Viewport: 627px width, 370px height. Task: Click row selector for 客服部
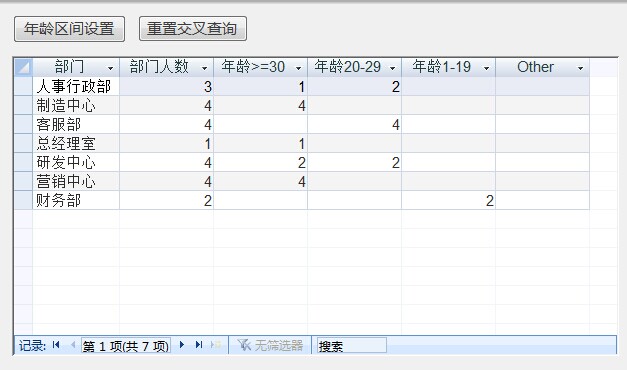pyautogui.click(x=23, y=124)
